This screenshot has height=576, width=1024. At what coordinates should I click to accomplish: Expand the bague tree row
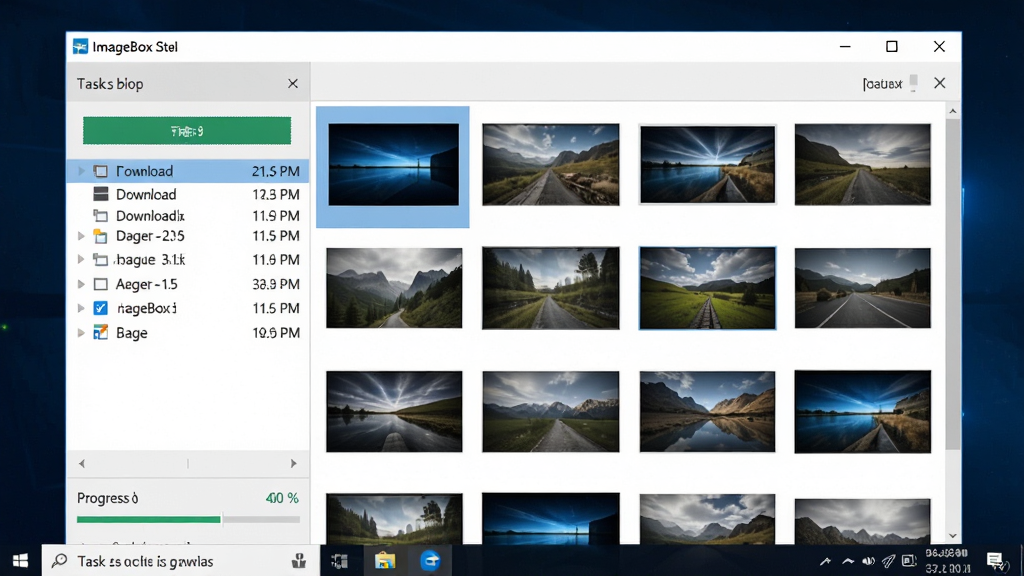click(x=81, y=259)
